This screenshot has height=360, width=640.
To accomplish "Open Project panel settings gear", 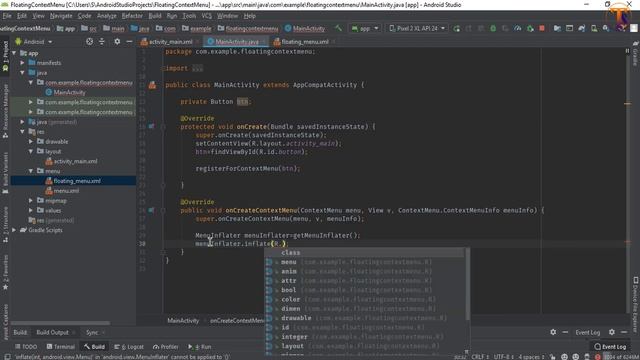I will tap(117, 41).
